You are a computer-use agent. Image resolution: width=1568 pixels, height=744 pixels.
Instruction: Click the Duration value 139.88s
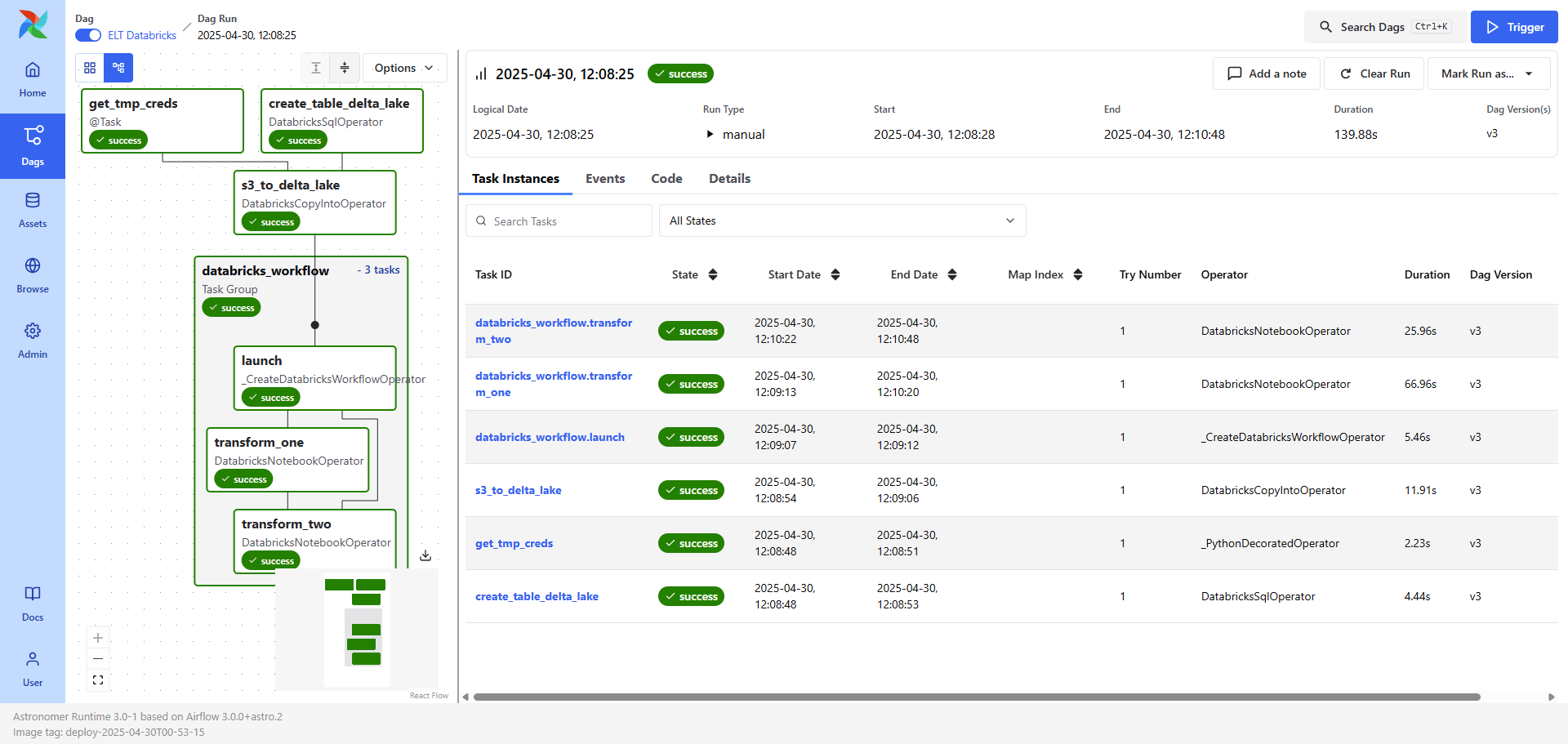pos(1356,135)
